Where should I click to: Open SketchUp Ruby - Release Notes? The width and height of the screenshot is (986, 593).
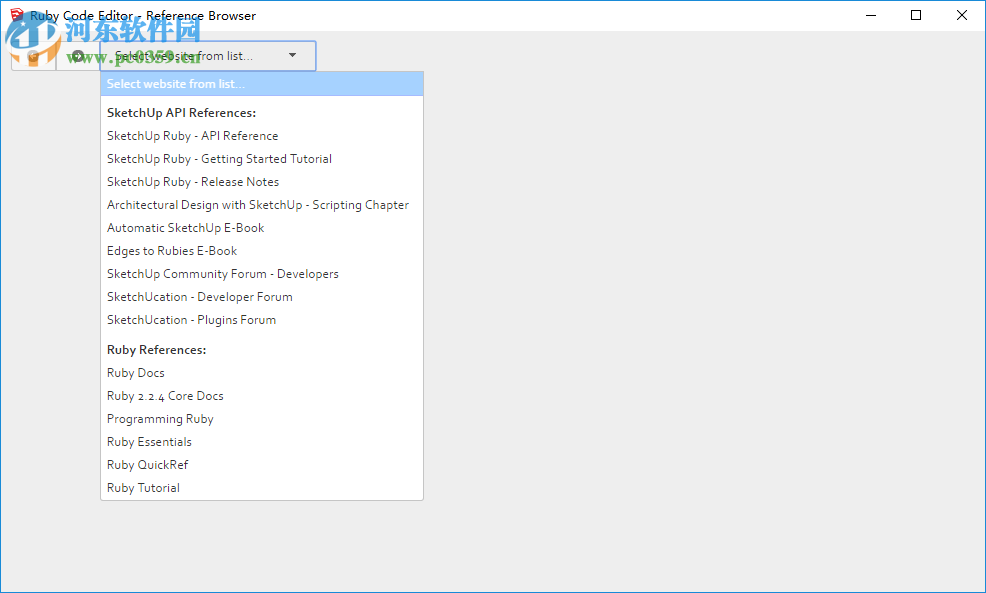point(192,181)
